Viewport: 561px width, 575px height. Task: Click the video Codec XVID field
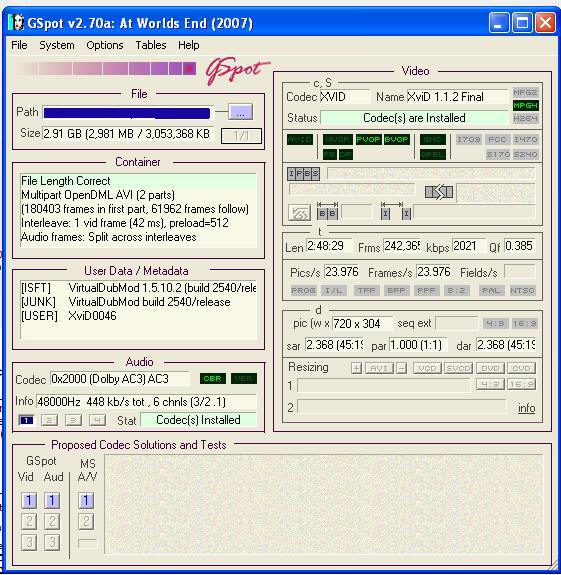click(x=345, y=97)
